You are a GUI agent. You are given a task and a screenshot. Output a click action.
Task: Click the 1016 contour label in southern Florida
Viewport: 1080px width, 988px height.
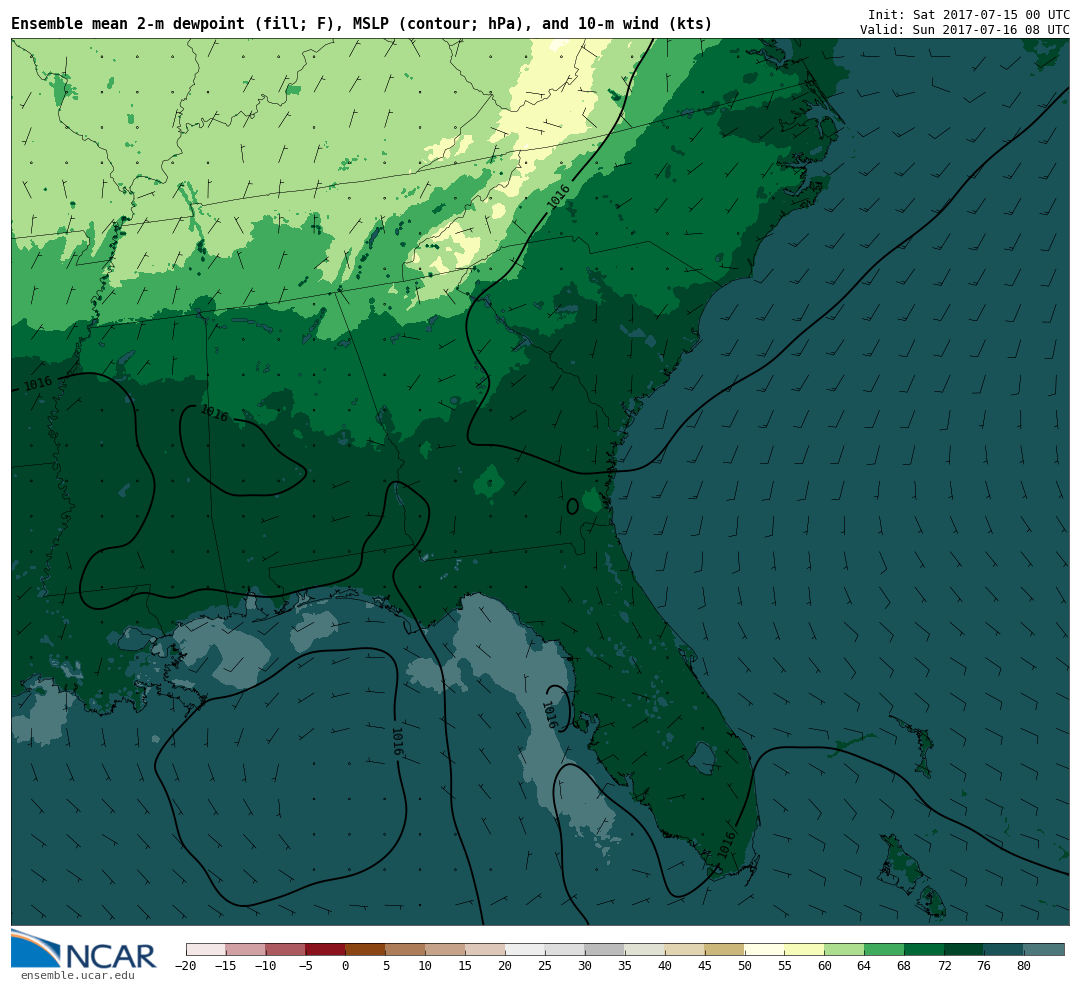tap(727, 844)
